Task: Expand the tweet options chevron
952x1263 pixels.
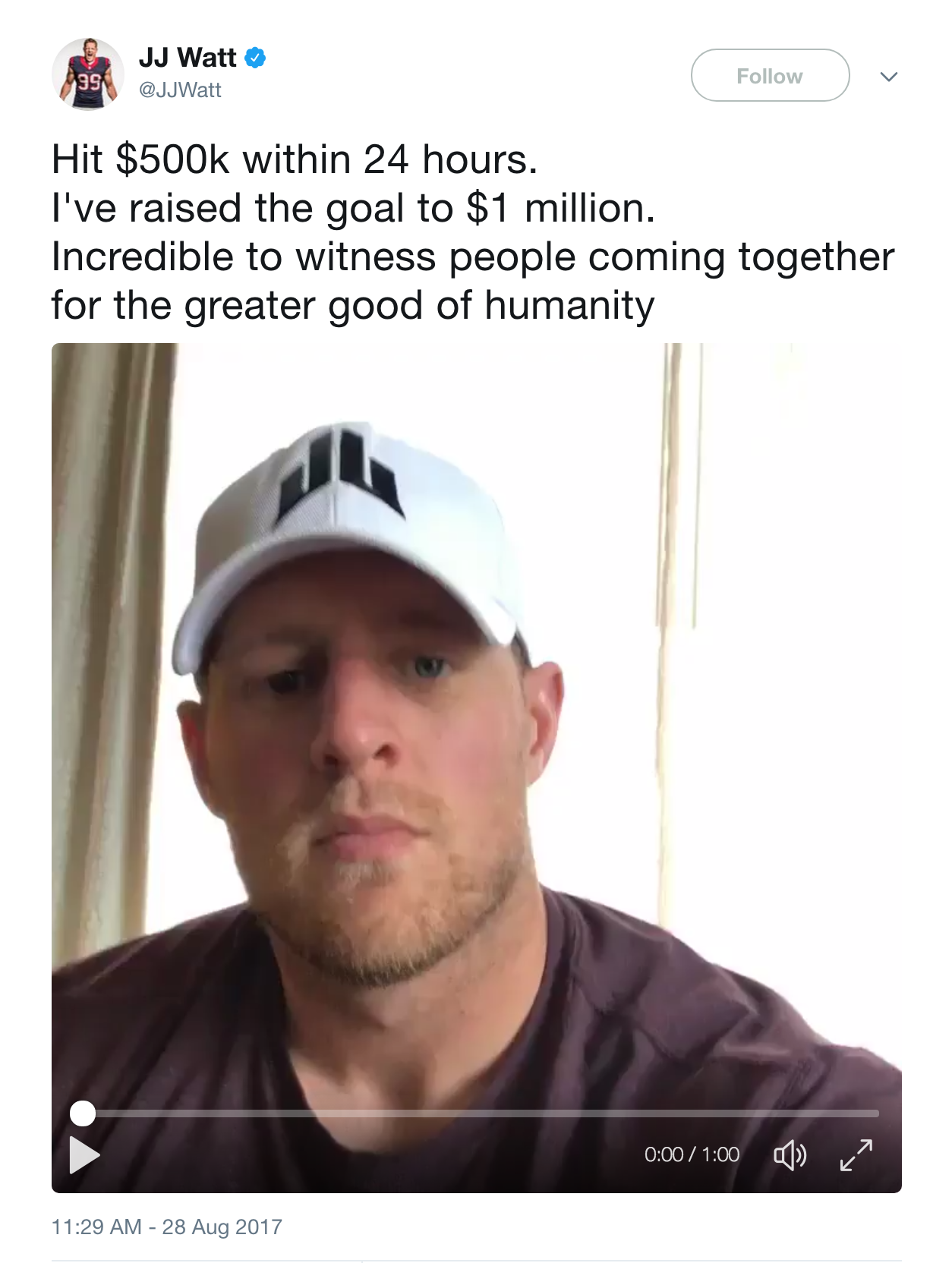Action: pos(889,77)
